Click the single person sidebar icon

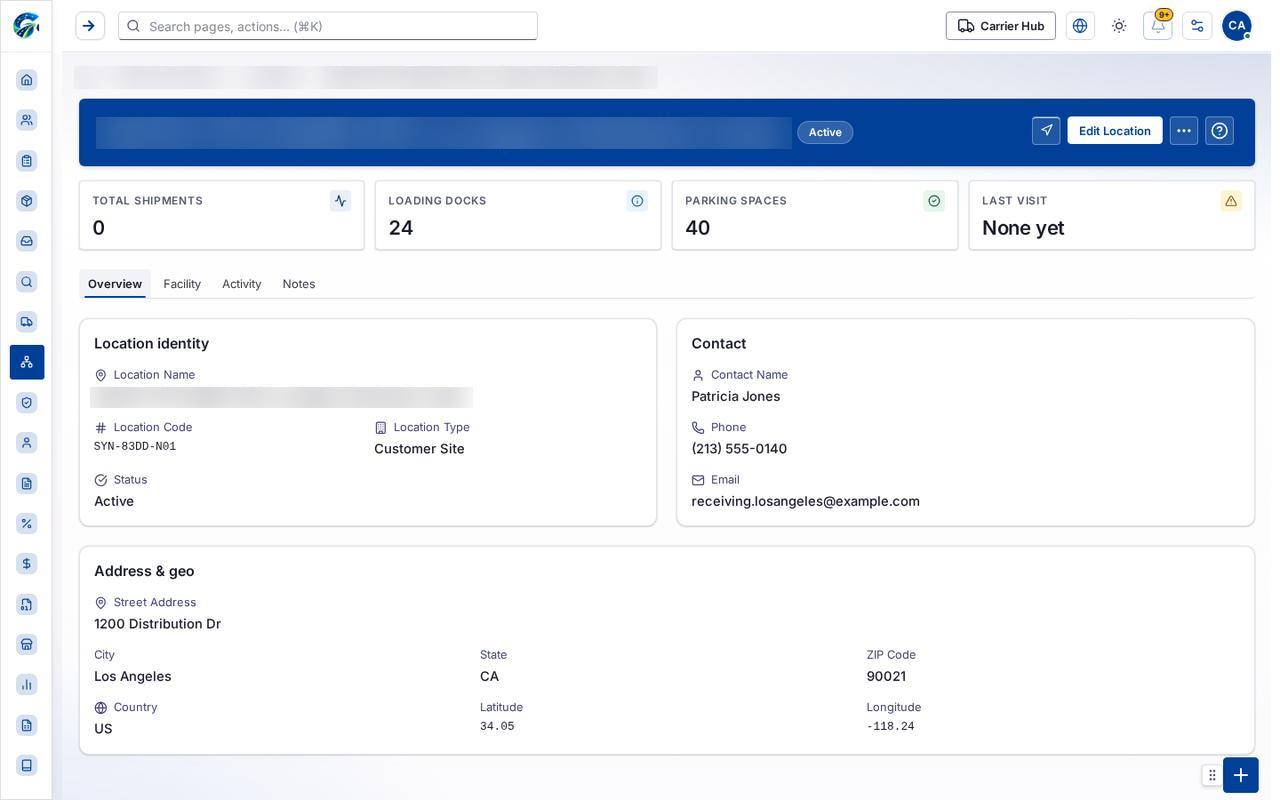pos(27,443)
